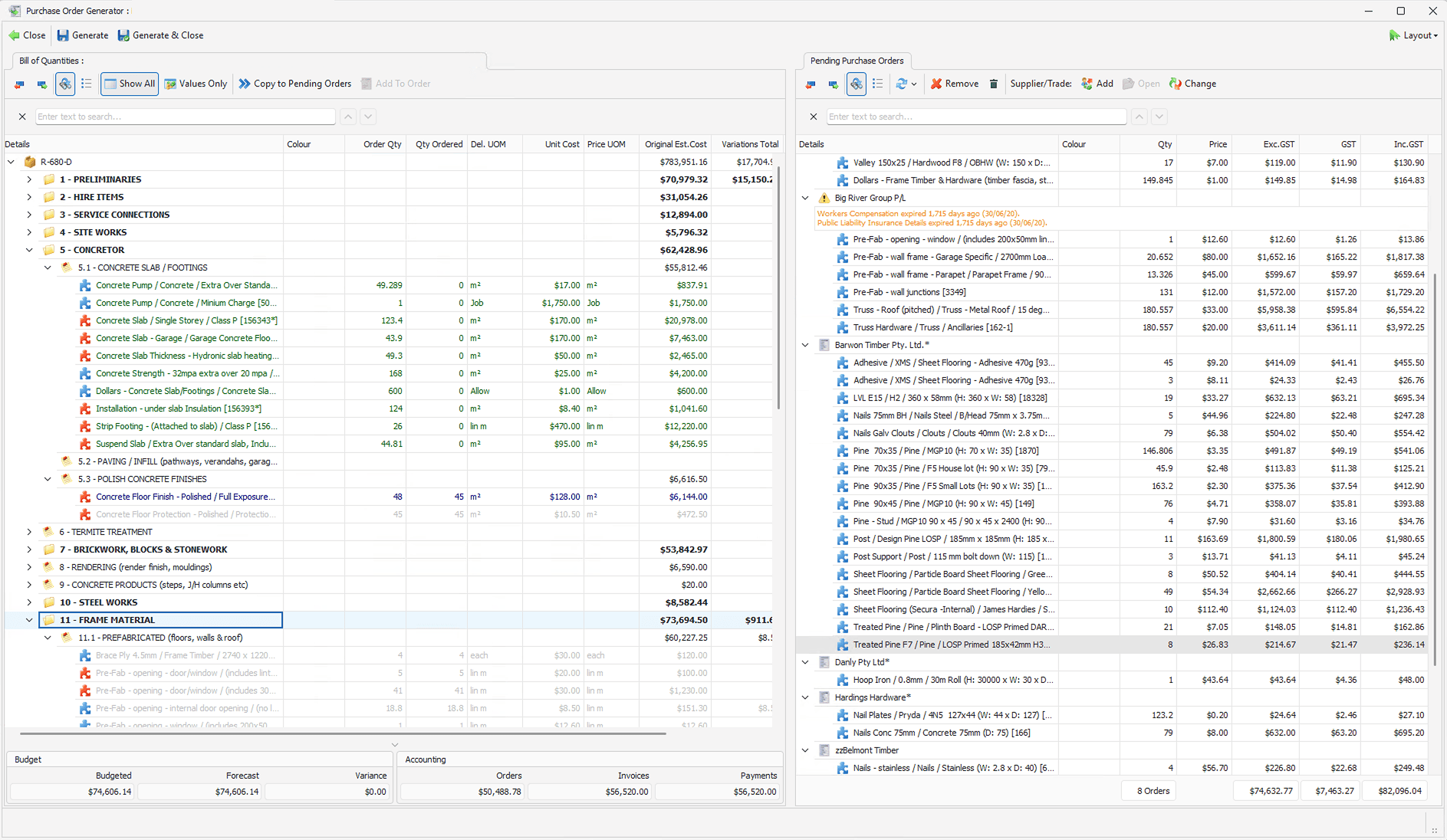
Task: Open the refresh dropdown arrow in Pending Orders toolbar
Action: point(914,84)
